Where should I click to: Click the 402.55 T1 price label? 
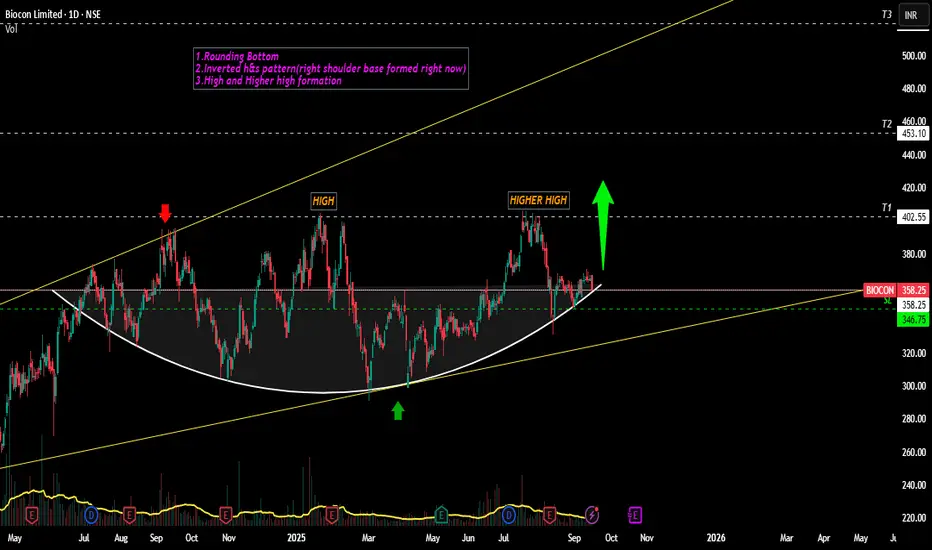pos(914,217)
